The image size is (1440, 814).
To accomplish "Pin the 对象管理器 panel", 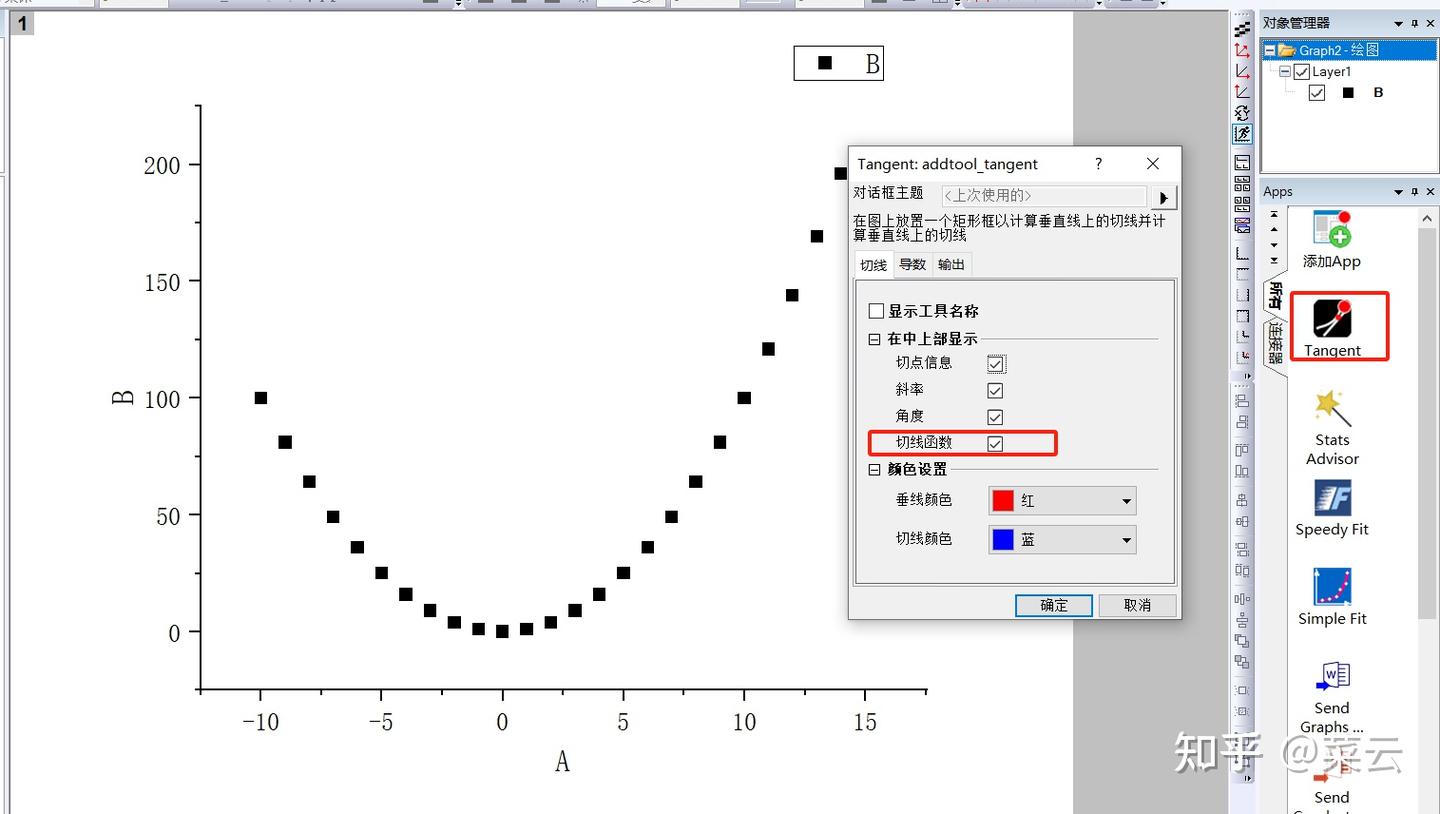I will coord(1415,23).
